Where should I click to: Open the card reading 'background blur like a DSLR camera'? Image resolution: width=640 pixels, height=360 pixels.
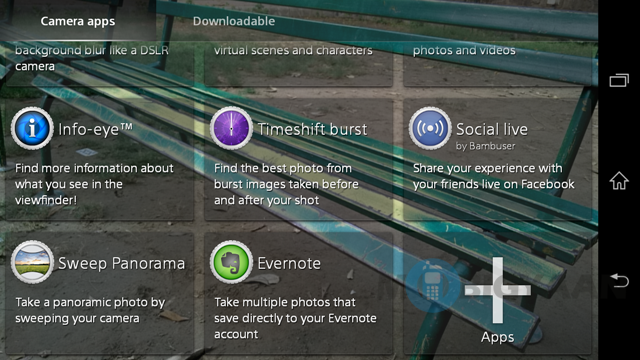99,63
